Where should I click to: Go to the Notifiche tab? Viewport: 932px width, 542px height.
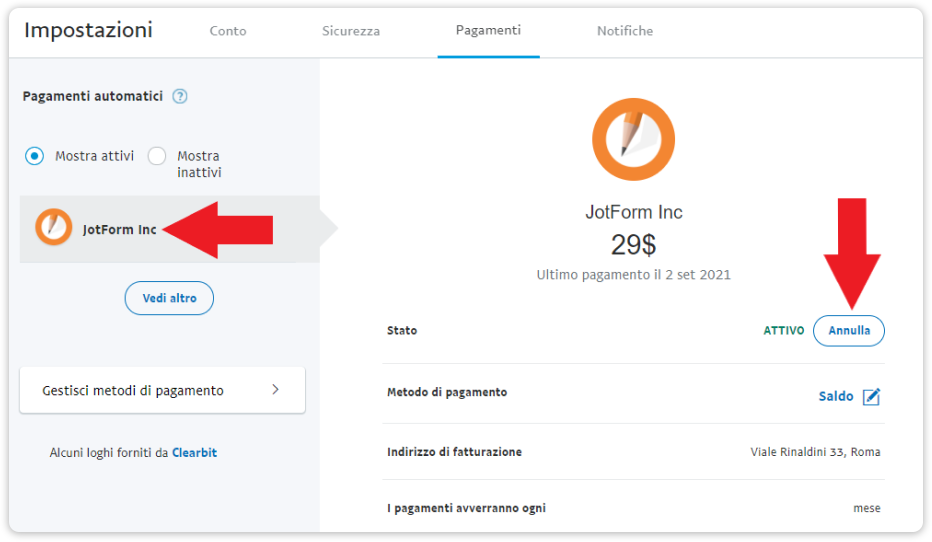click(625, 31)
